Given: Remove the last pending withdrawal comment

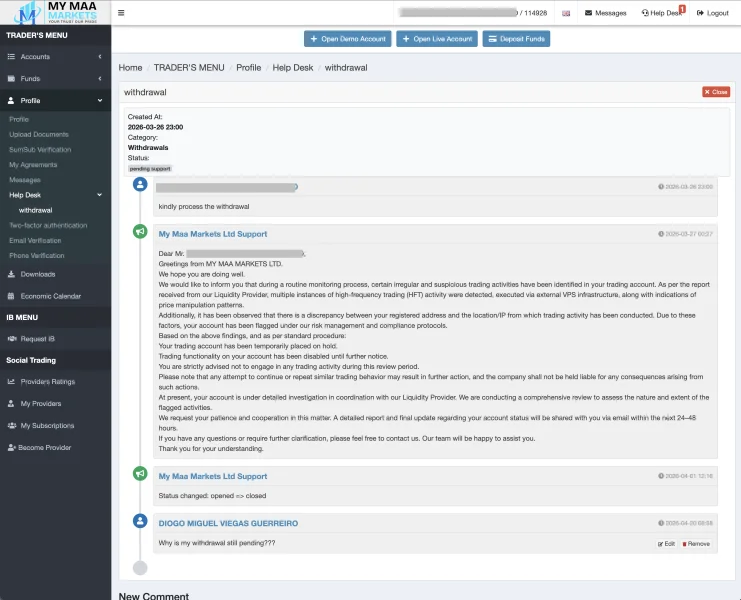Looking at the screenshot, I should pos(696,544).
